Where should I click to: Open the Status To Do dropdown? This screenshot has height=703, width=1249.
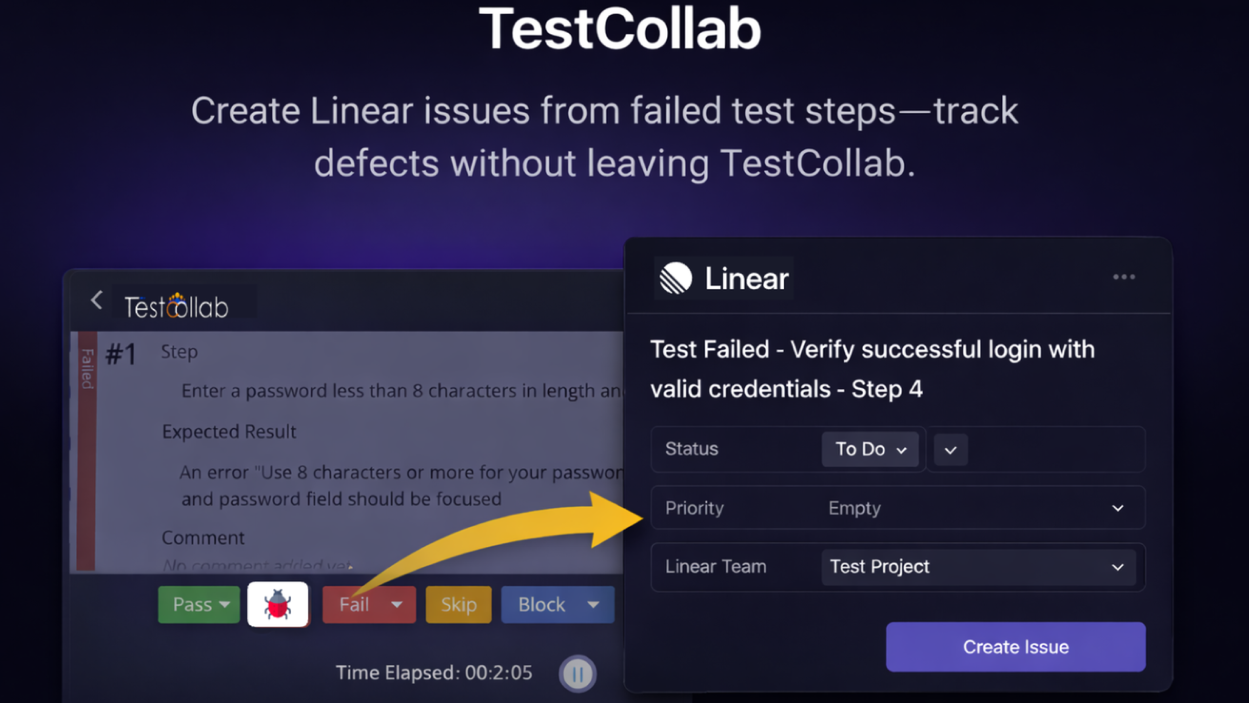point(869,449)
